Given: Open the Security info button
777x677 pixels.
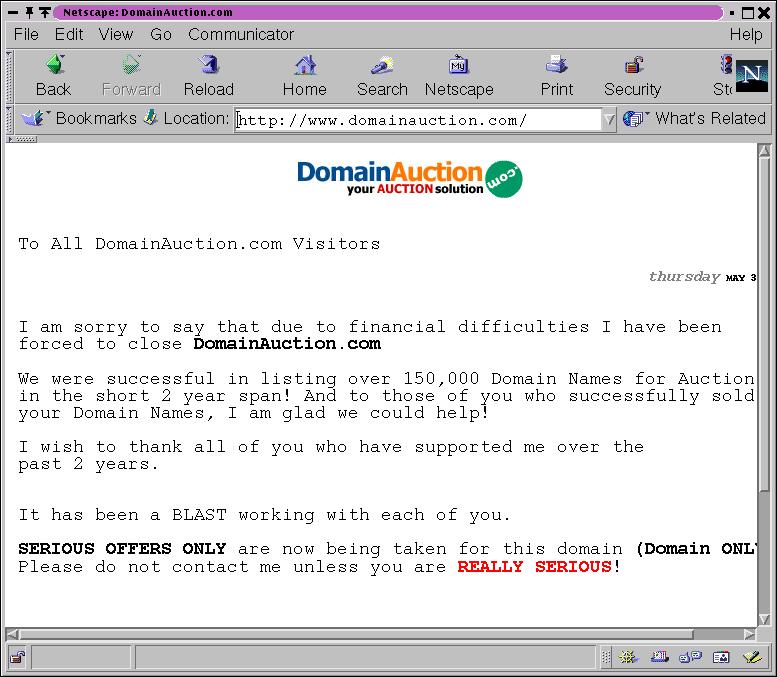Looking at the screenshot, I should 633,76.
